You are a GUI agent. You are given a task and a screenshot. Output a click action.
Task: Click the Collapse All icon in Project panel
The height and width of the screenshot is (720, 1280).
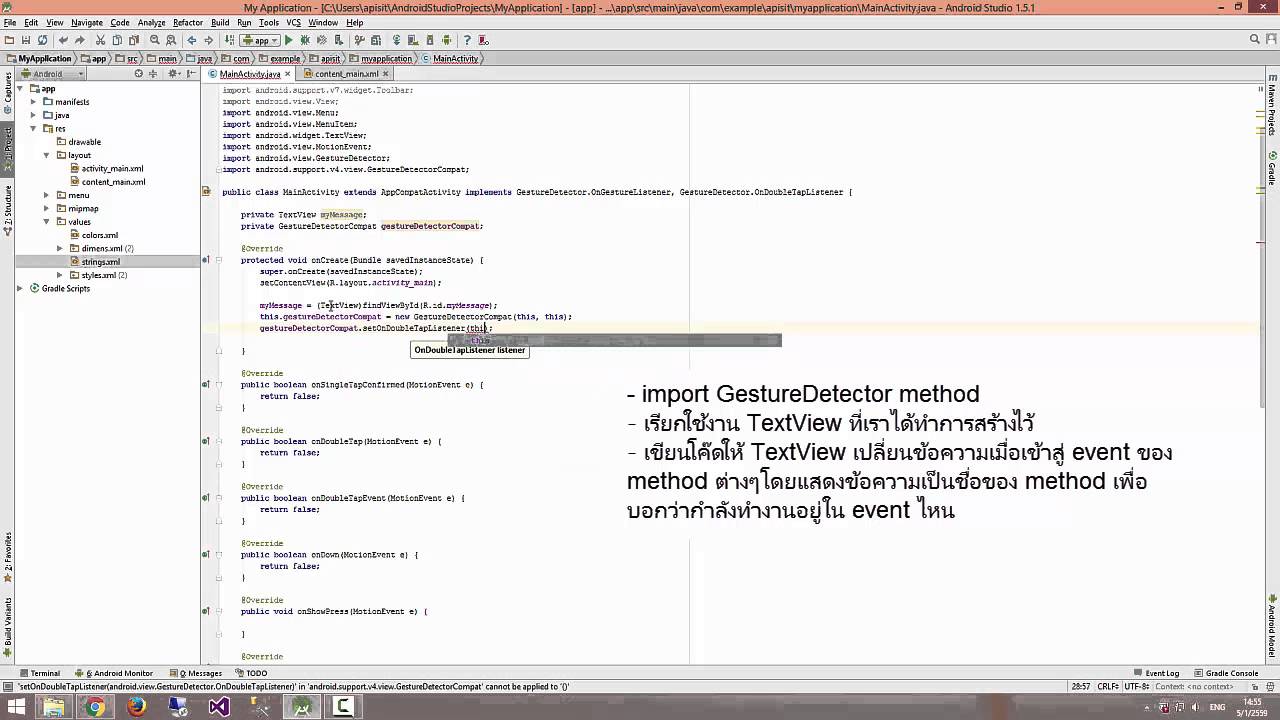pos(153,74)
